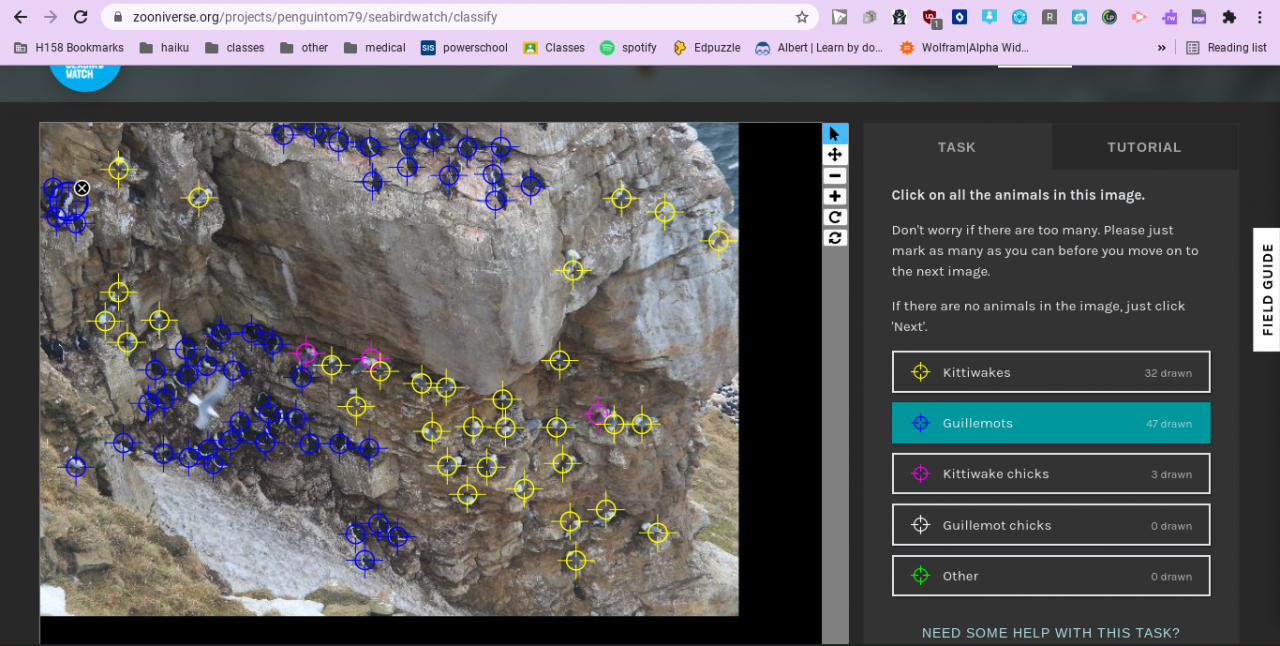Open the Wolfram|Alpha bookmark
1280x646 pixels.
pos(964,47)
